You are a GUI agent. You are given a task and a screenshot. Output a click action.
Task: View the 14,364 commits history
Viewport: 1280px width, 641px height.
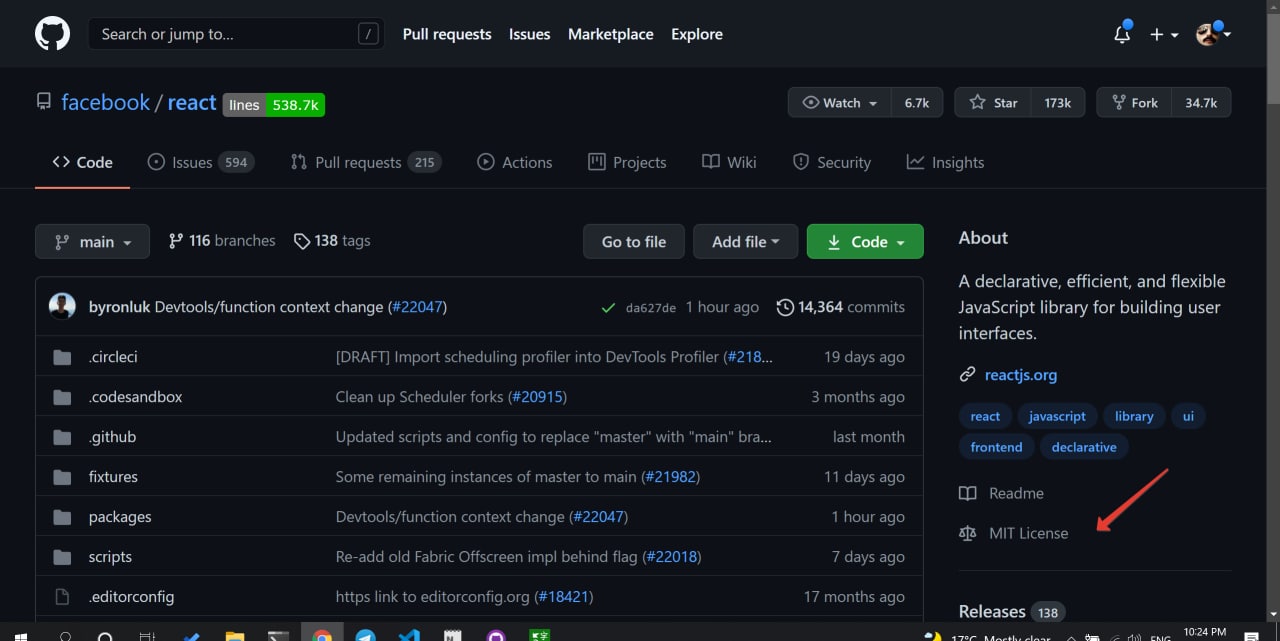coord(841,307)
